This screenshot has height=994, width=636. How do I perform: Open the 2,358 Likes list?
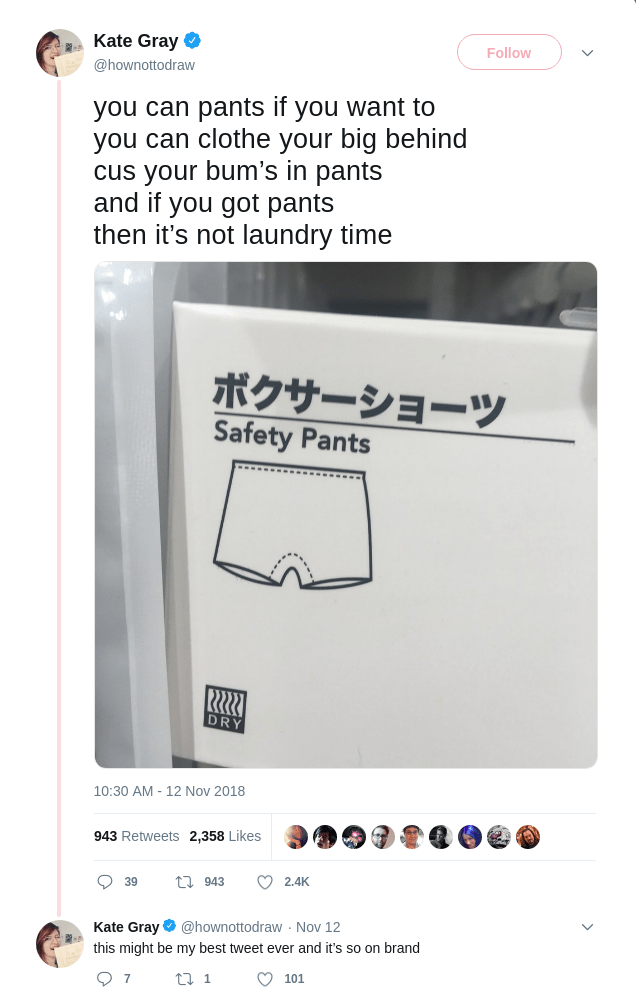pos(225,836)
